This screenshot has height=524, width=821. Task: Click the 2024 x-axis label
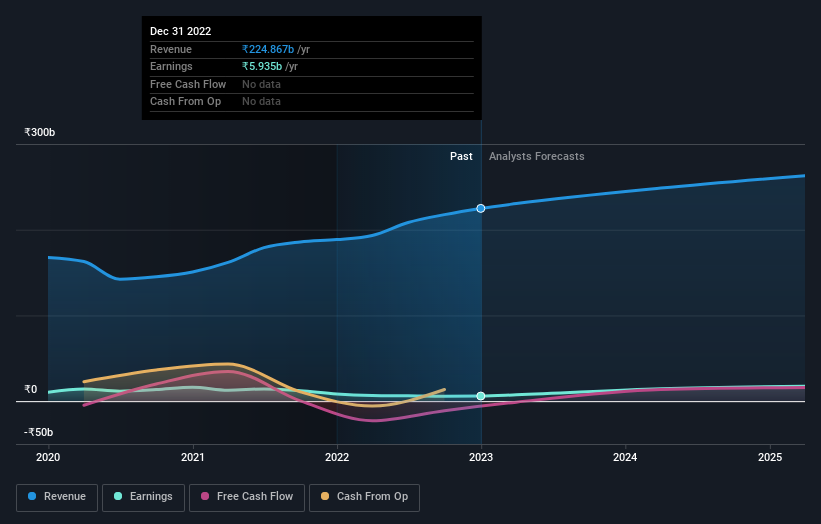tap(625, 457)
